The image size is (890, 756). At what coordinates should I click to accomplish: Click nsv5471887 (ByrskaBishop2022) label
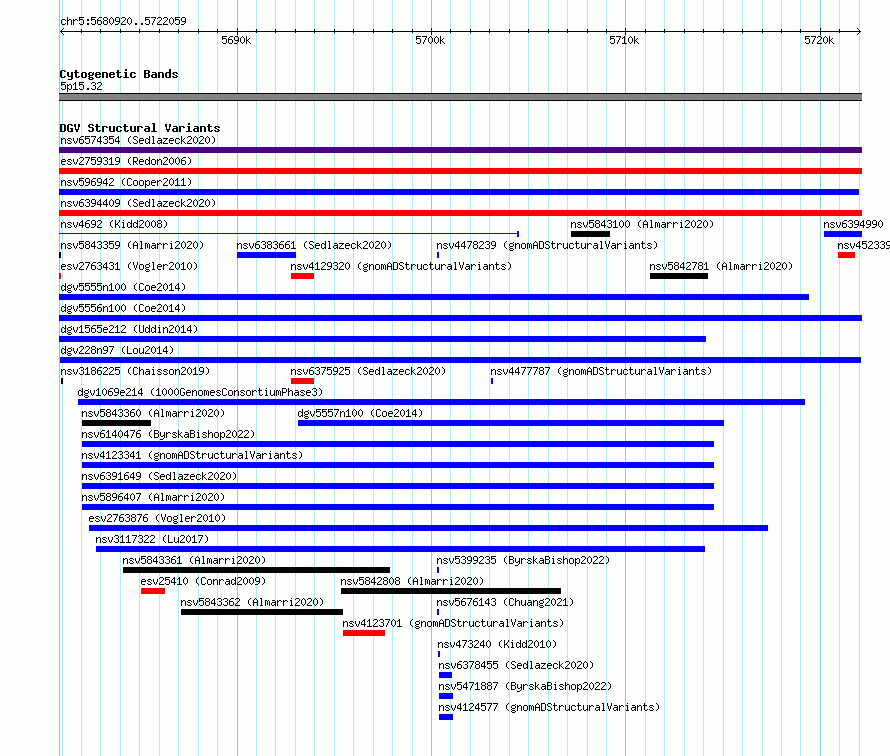(525, 686)
